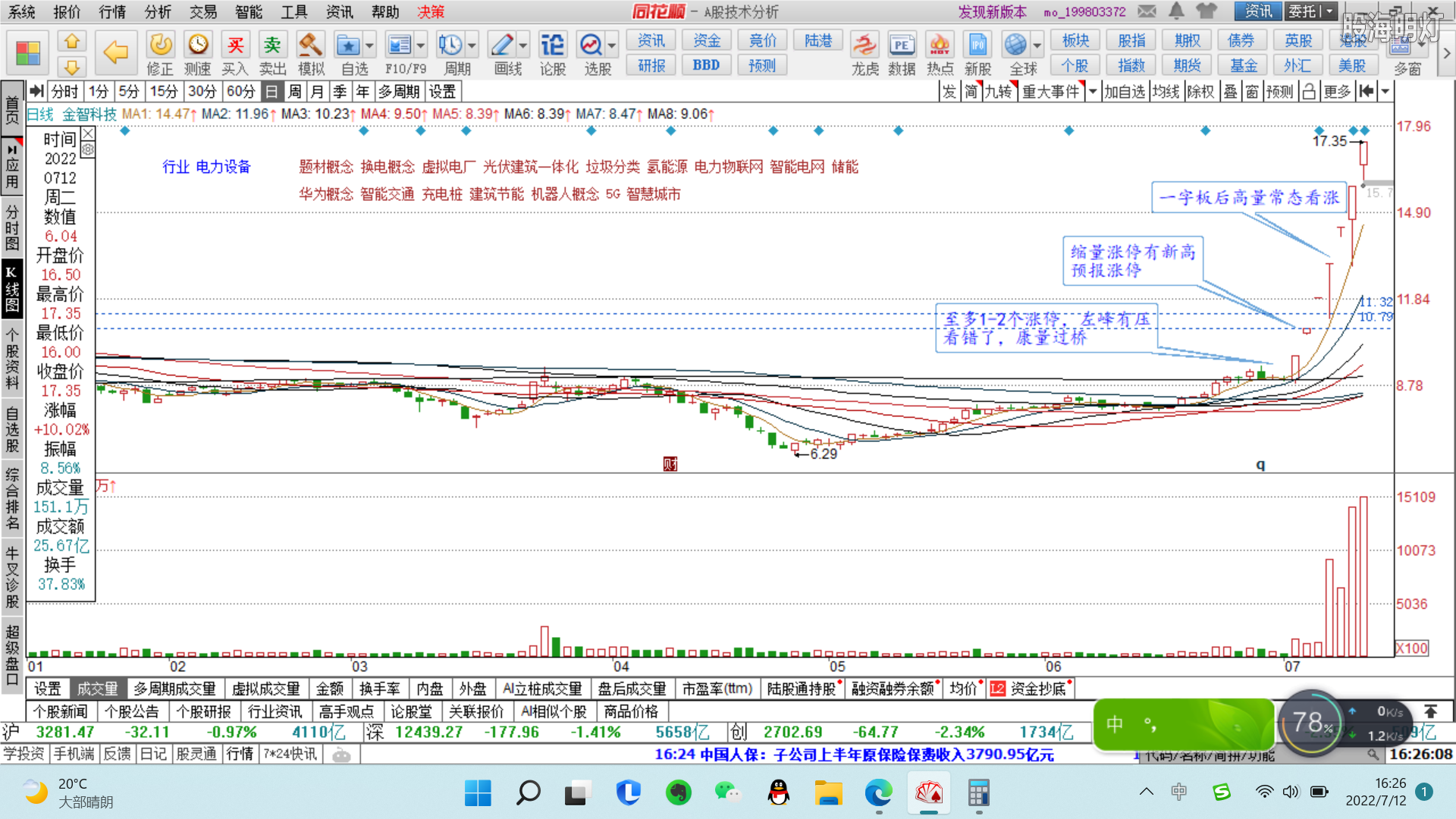Open the mail envelope icon
This screenshot has height=819, width=1456.
pos(1147,11)
